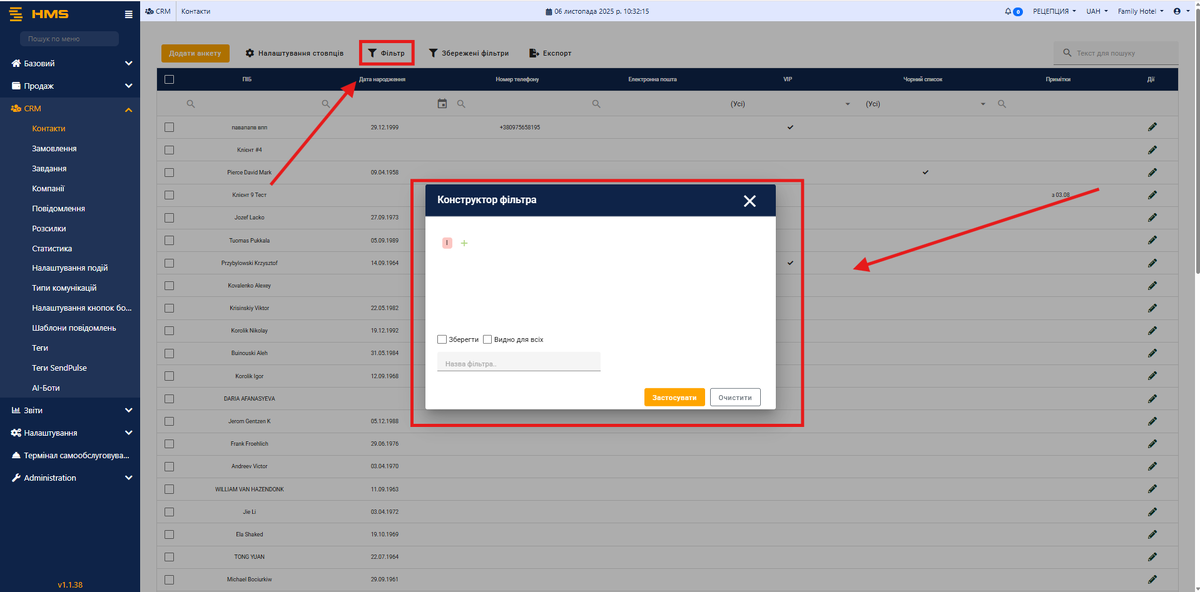Click the edit pencil for Pierce David Mark
The width and height of the screenshot is (1200, 592).
[x=1152, y=172]
